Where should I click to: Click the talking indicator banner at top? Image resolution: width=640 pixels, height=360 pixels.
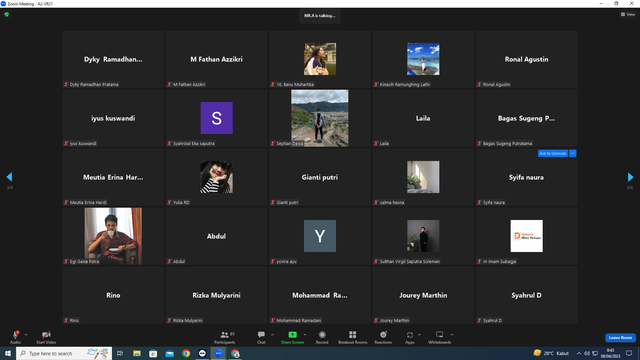(320, 16)
